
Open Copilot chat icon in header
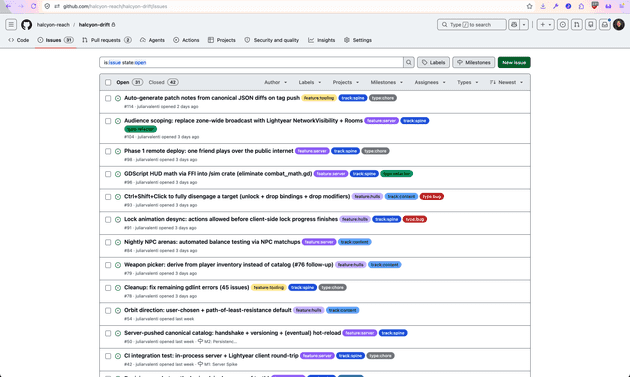[514, 25]
